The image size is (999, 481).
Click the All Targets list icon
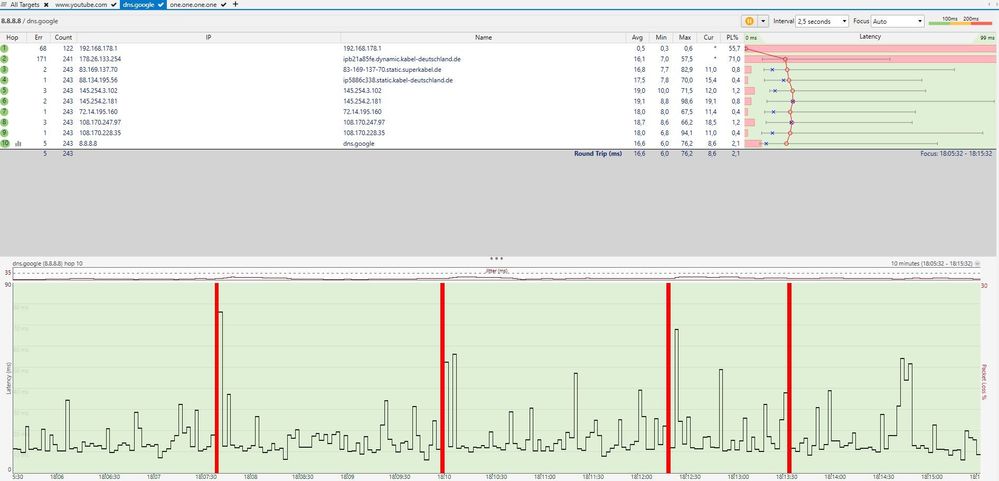coord(4,4)
